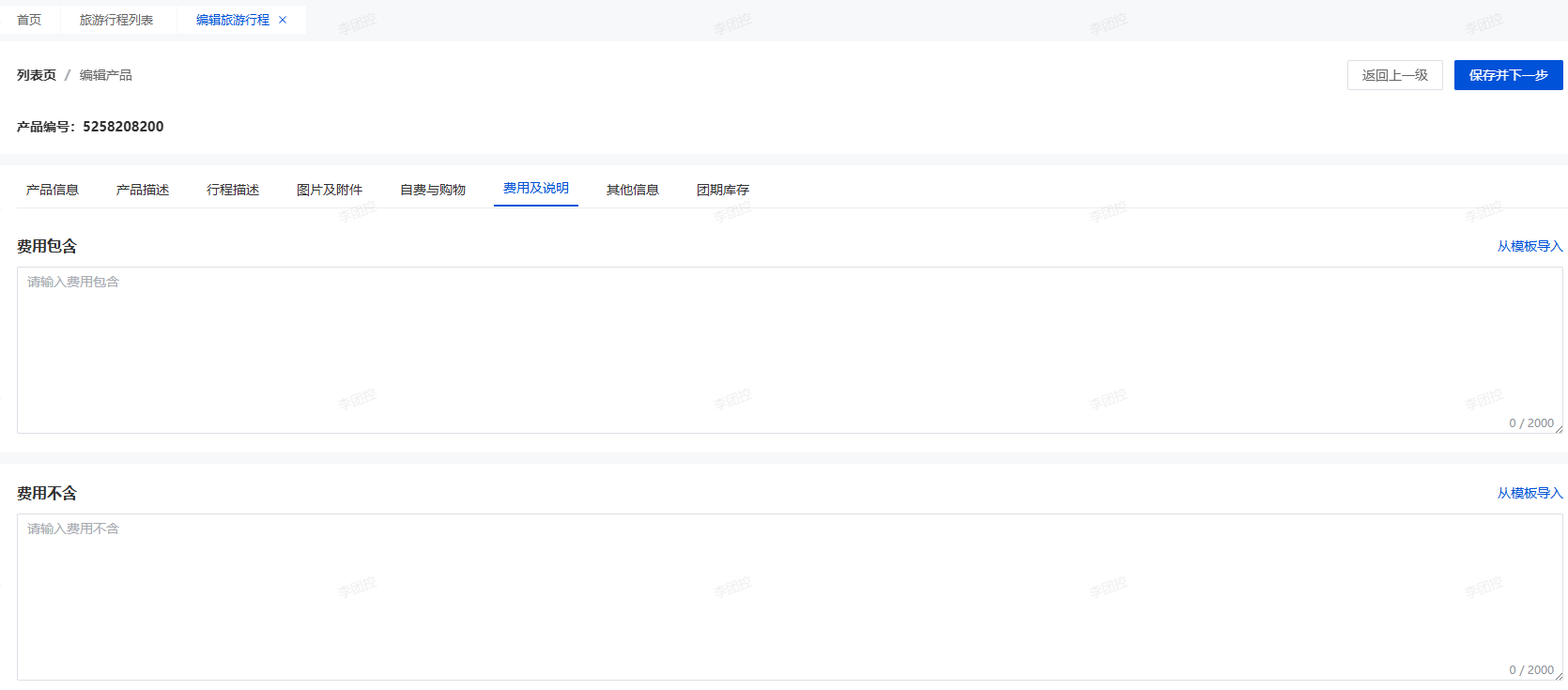1568x690 pixels.
Task: Click the active 费用及说明 tab
Action: (x=536, y=189)
